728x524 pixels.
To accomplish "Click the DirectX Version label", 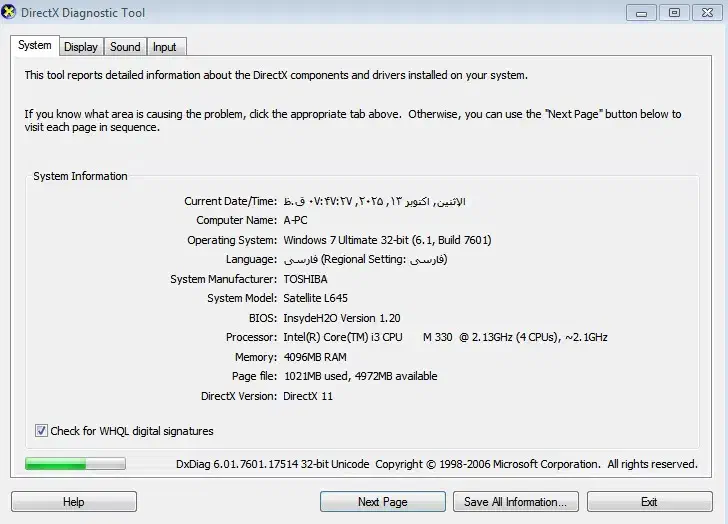I will coord(239,396).
